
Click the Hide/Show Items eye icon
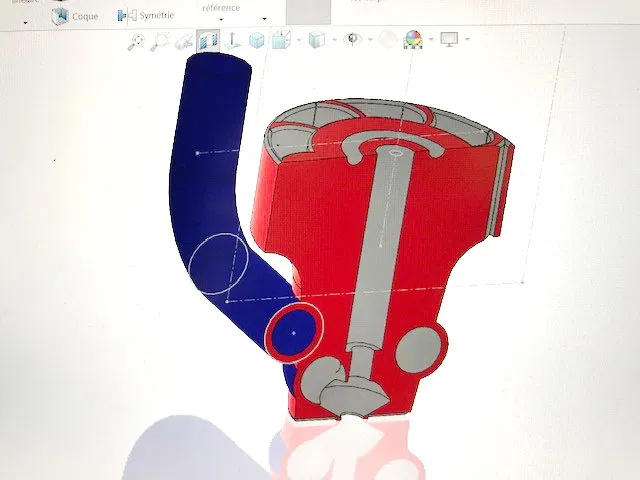tap(352, 39)
